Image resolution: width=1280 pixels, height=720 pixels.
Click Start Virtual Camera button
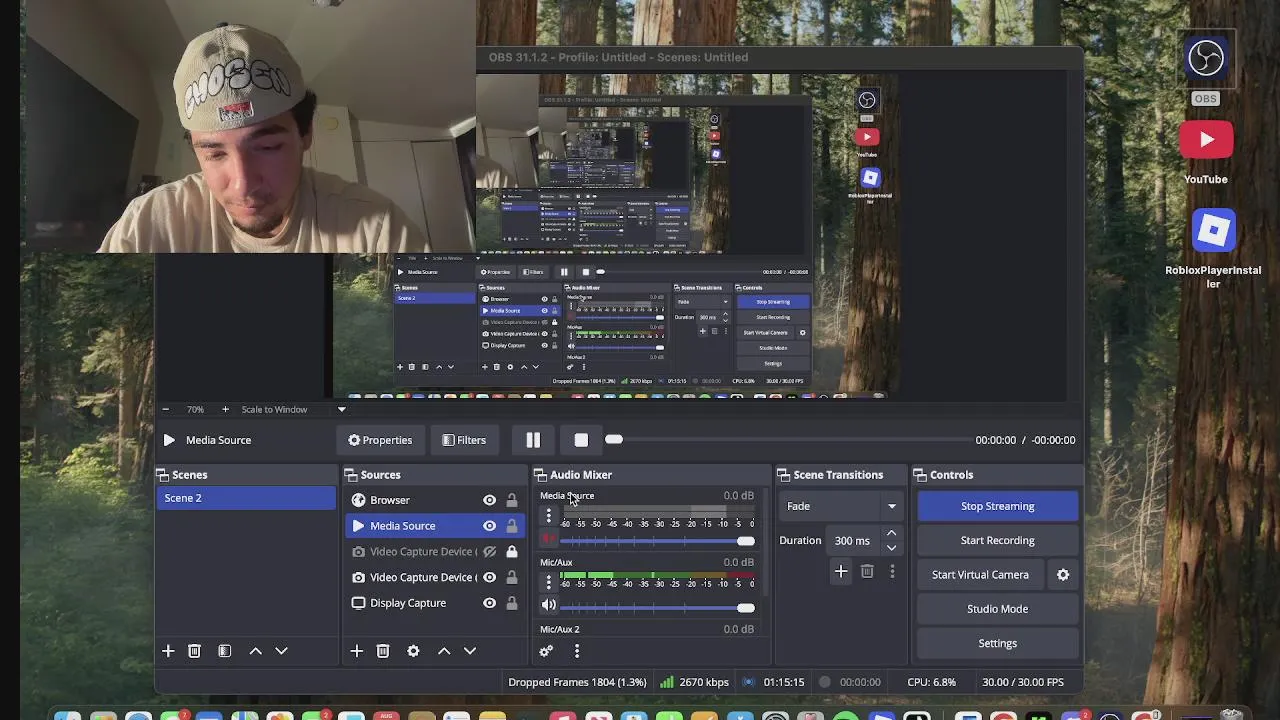[980, 575]
